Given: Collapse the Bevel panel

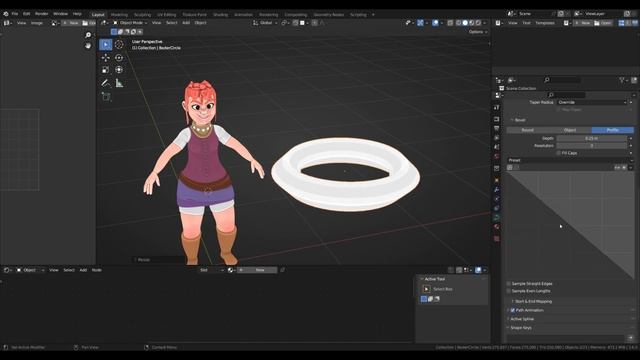Looking at the screenshot, I should coord(519,120).
